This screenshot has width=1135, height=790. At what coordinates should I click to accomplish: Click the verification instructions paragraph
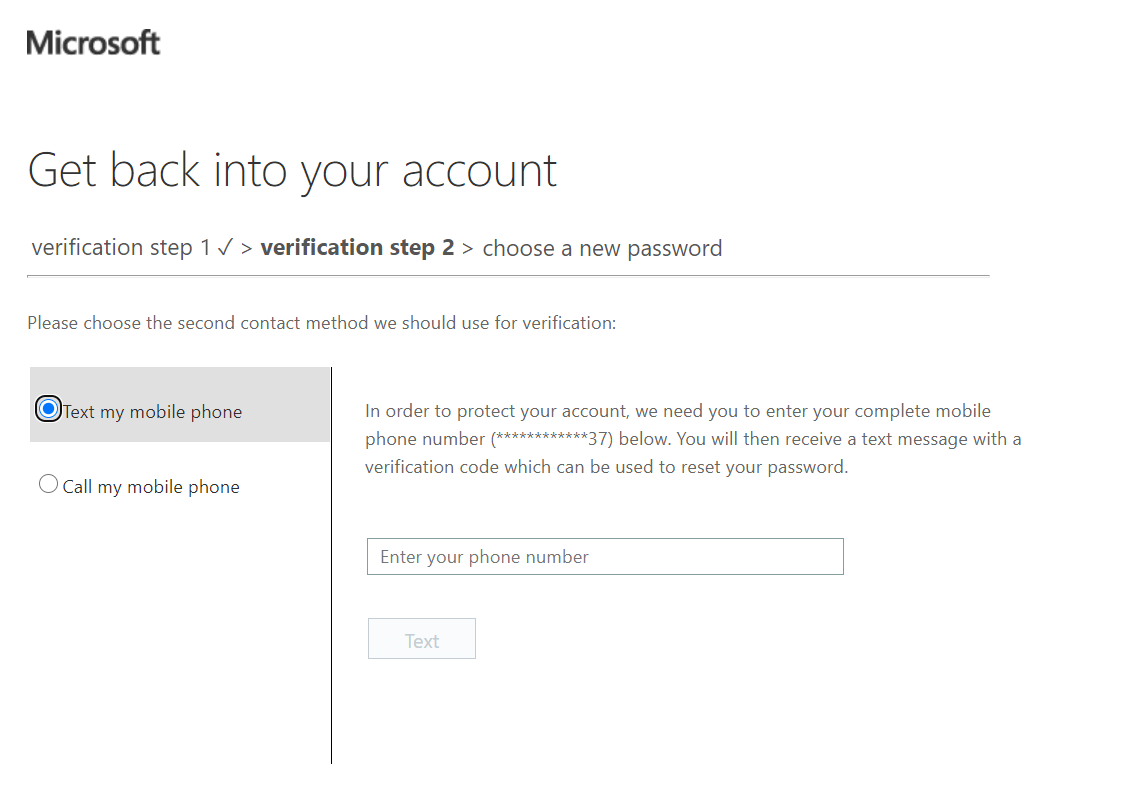690,438
